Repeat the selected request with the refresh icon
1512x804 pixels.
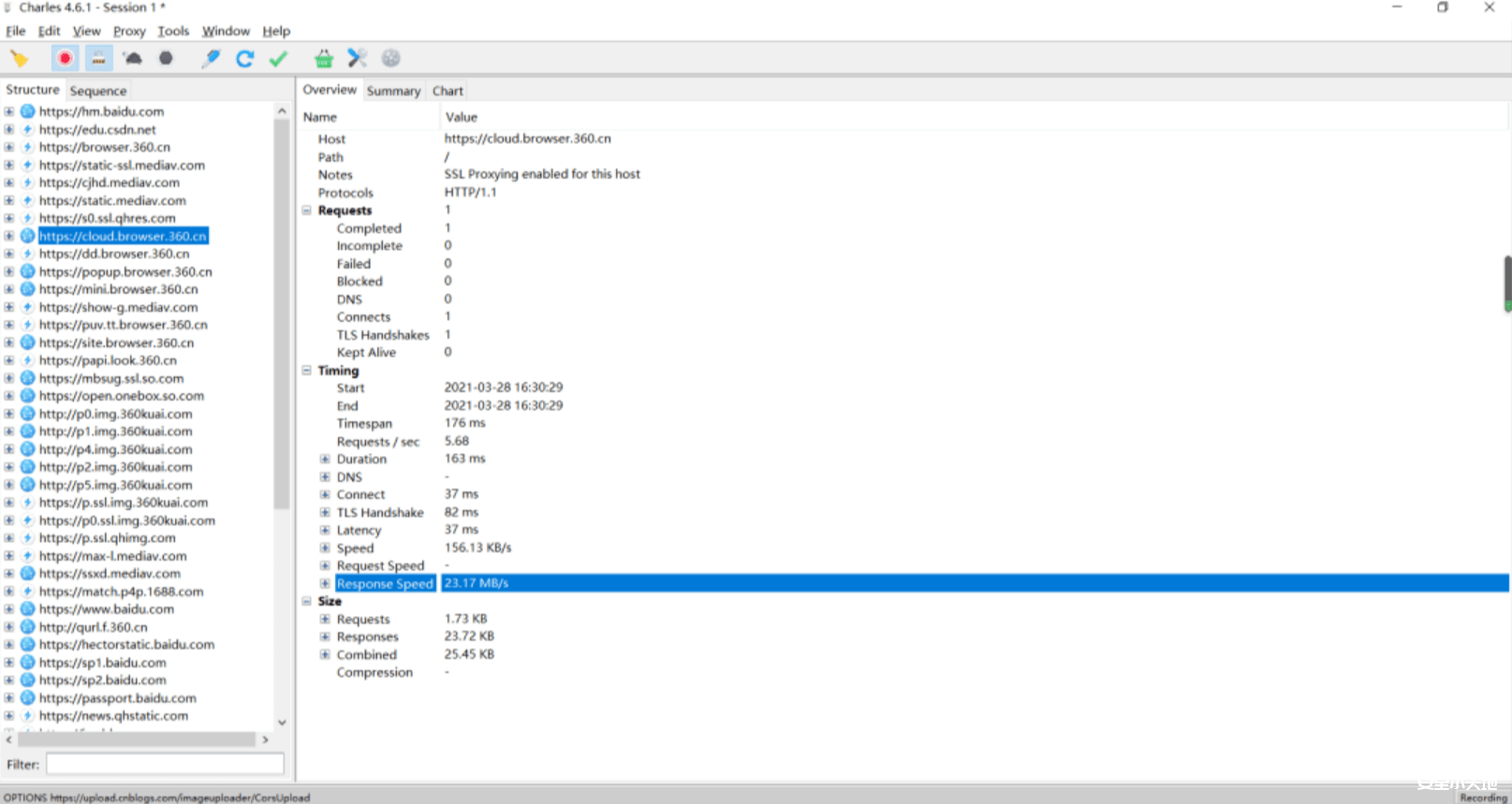coord(244,59)
